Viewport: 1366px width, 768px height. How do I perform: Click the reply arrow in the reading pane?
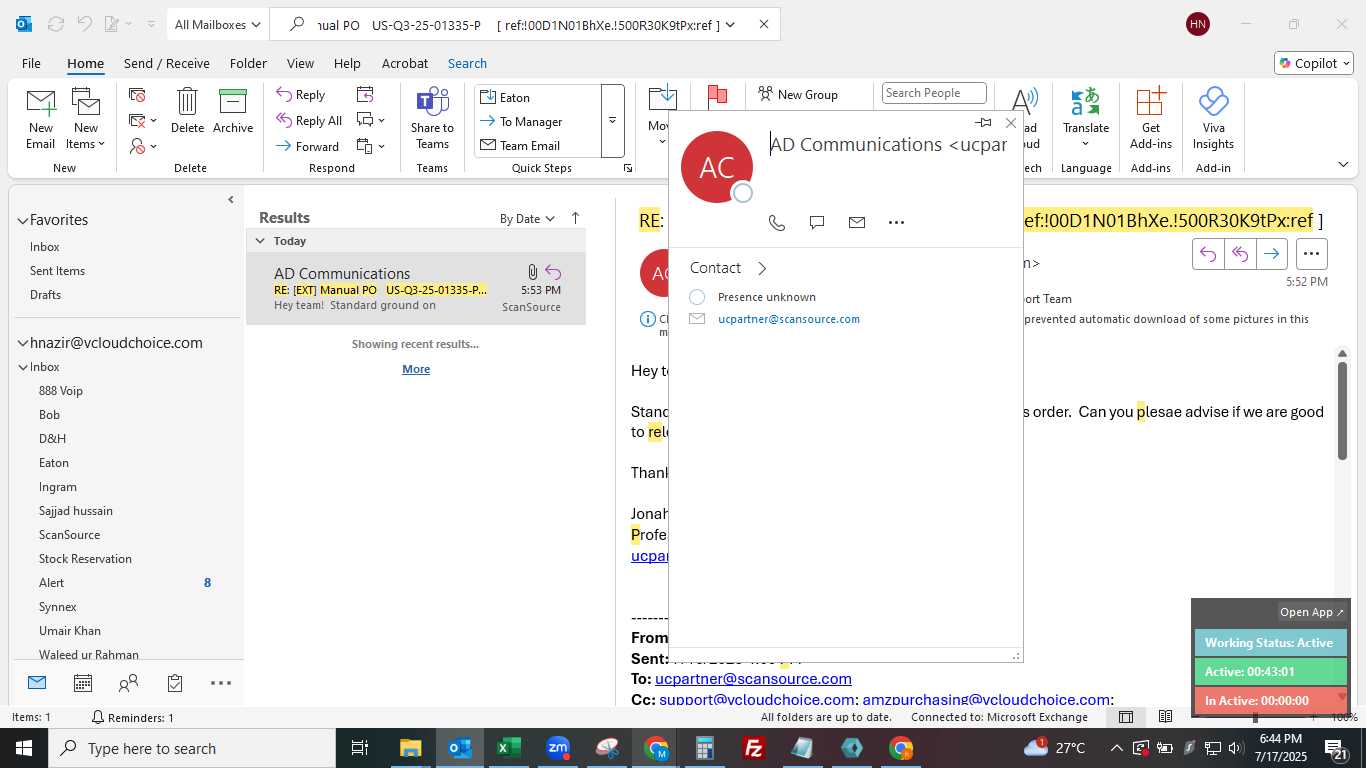tap(1208, 254)
